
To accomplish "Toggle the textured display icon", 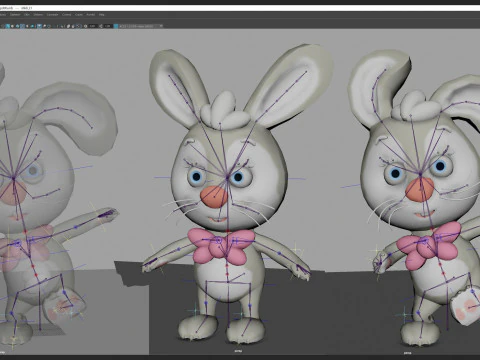I will [23, 26].
